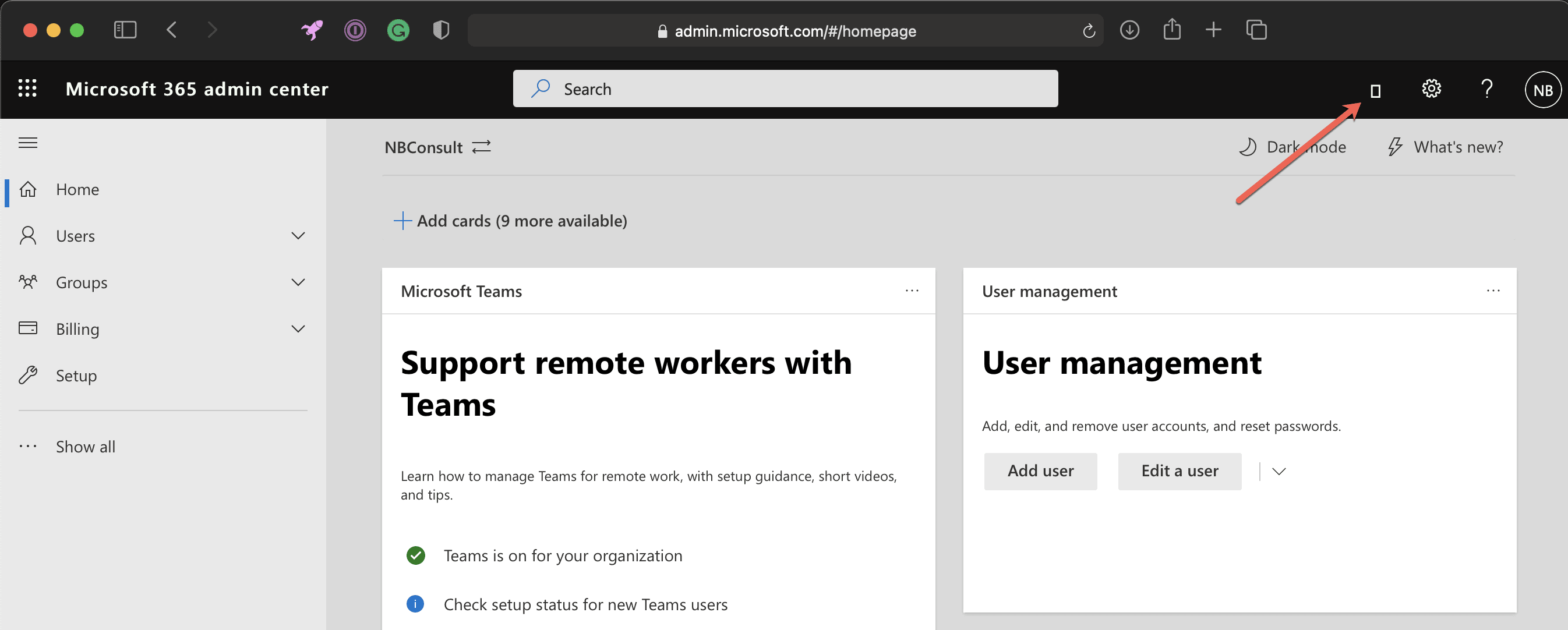Click Add cards (9 more available)

[511, 220]
